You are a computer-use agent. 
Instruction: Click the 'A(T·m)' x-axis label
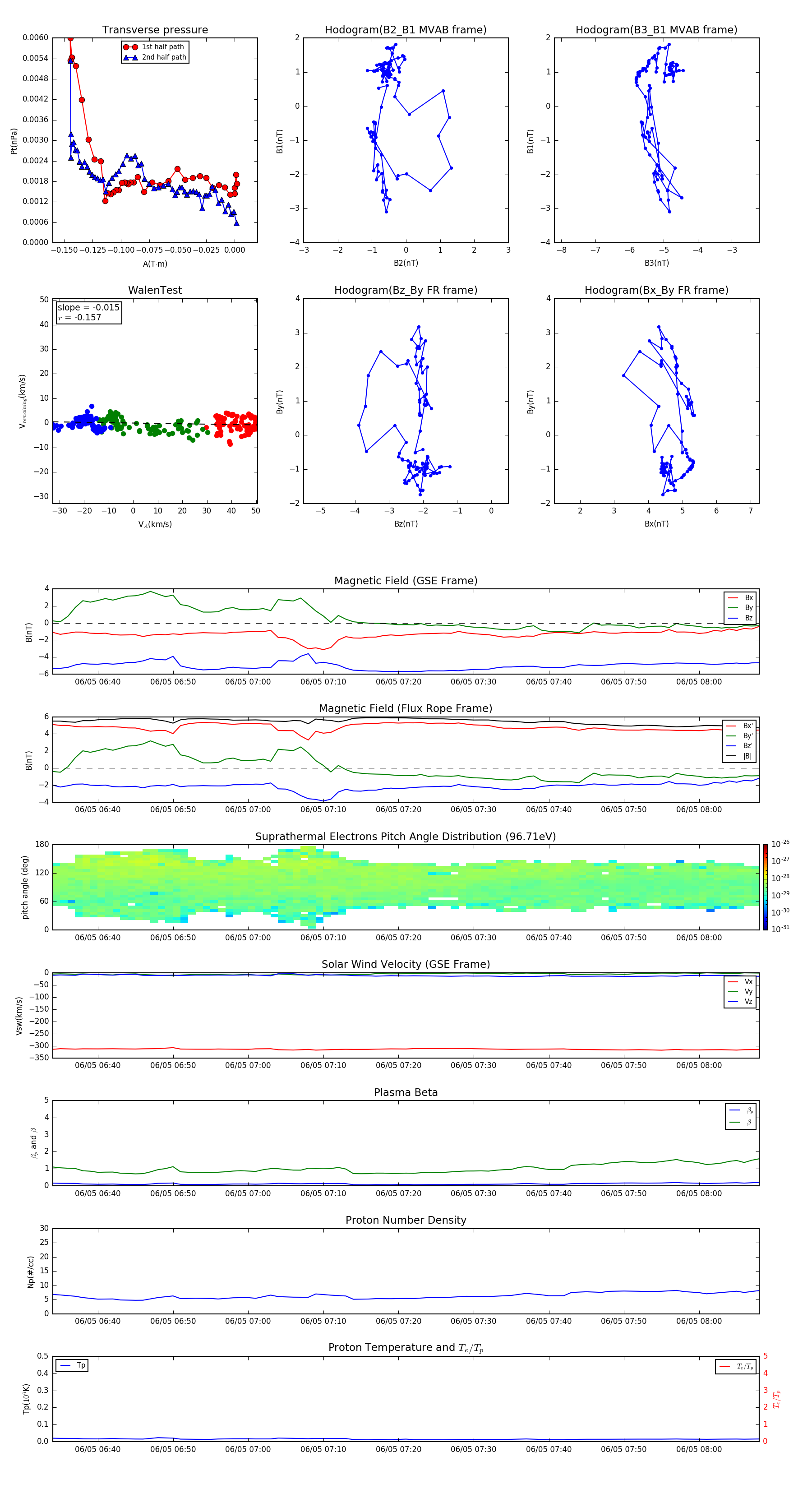click(155, 264)
